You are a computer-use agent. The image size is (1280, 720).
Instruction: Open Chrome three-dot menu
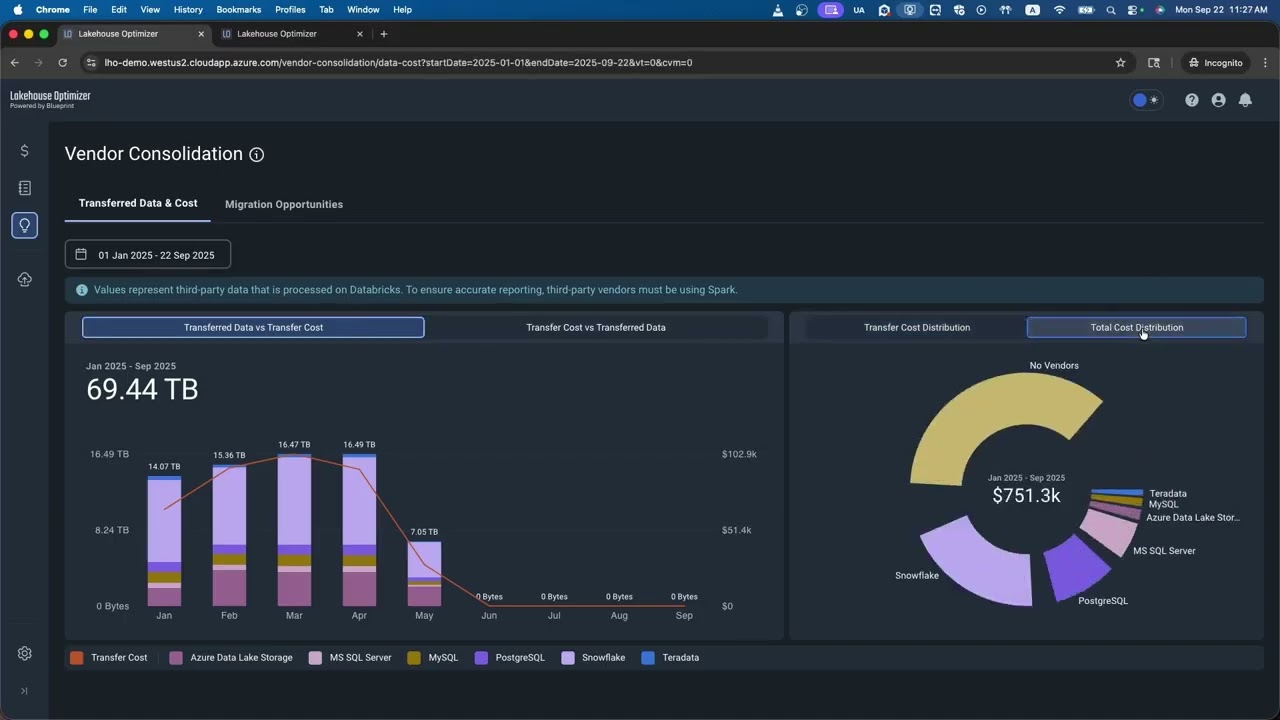[1265, 62]
